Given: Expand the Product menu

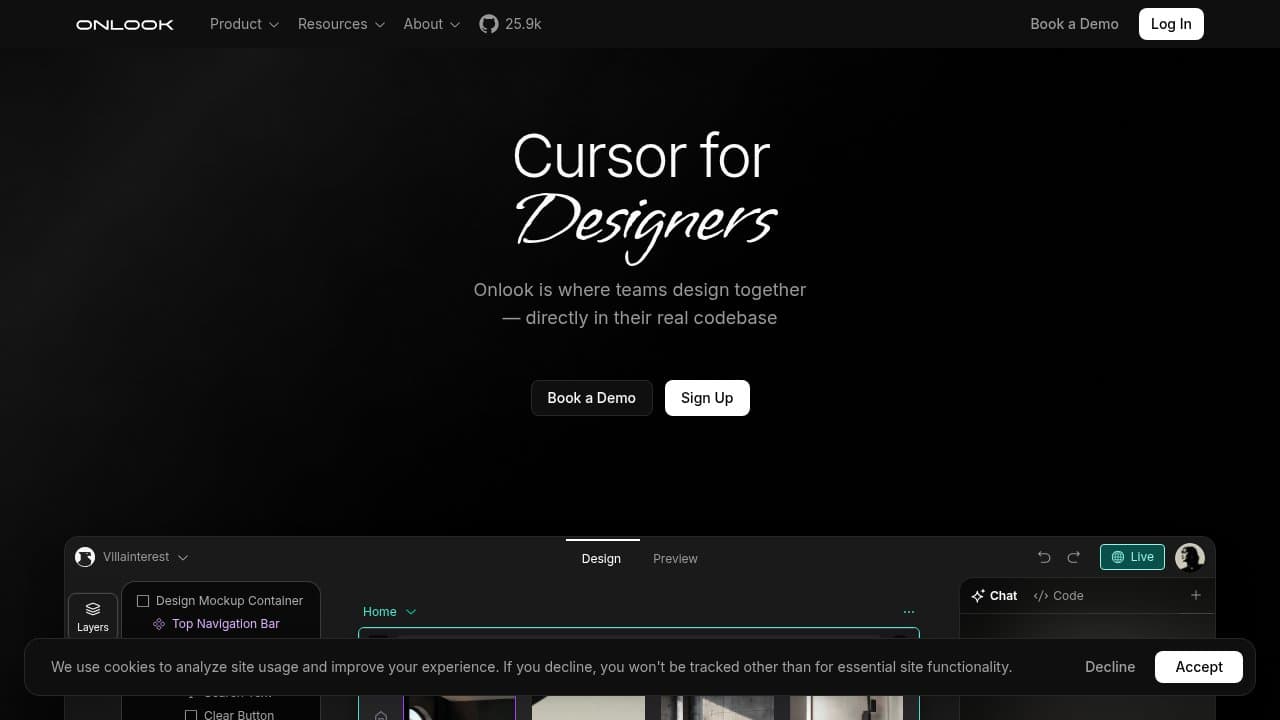Looking at the screenshot, I should pos(245,24).
